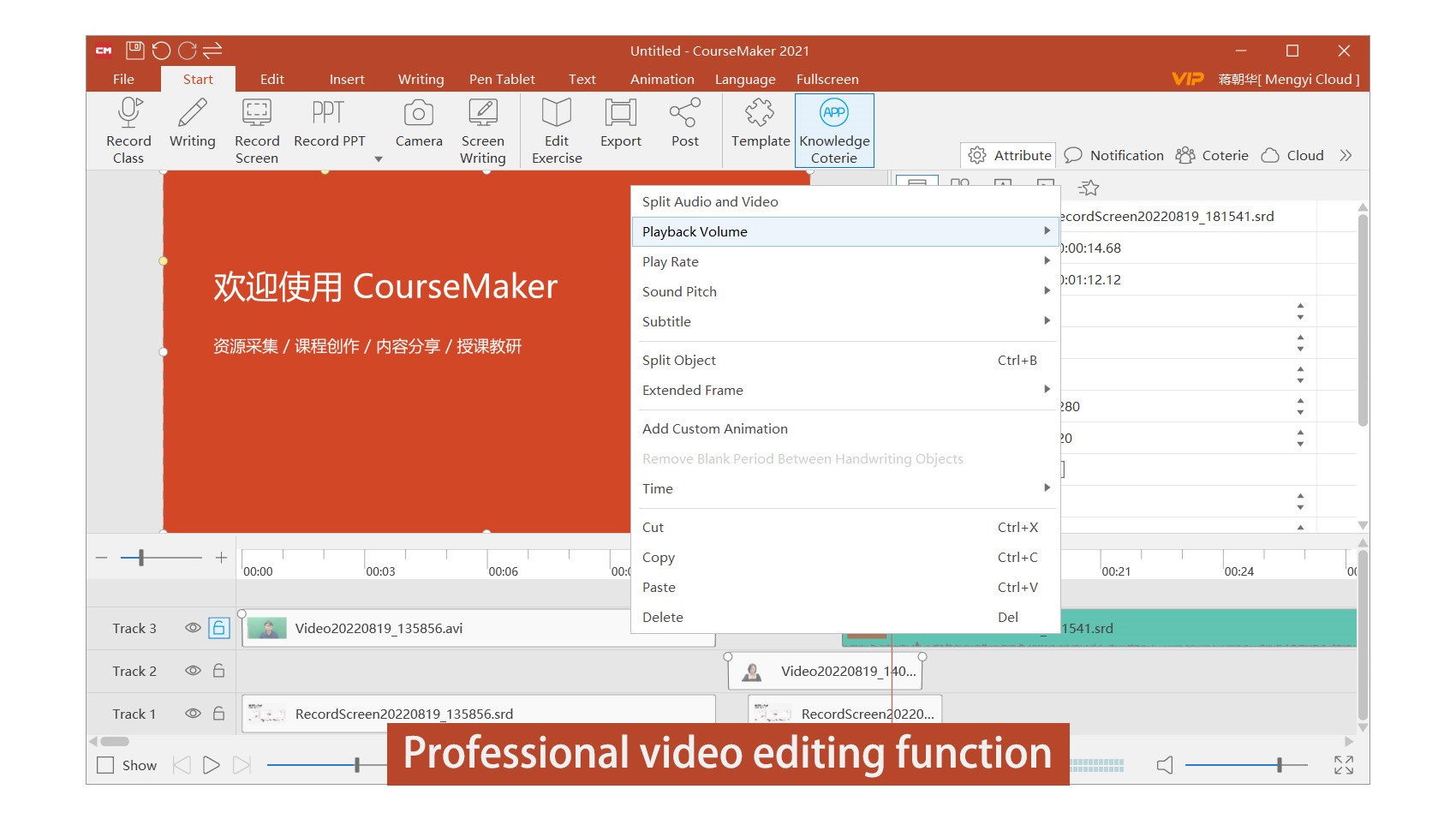Screen dimensions: 1456x819
Task: Click the VIP badge
Action: pyautogui.click(x=1188, y=79)
